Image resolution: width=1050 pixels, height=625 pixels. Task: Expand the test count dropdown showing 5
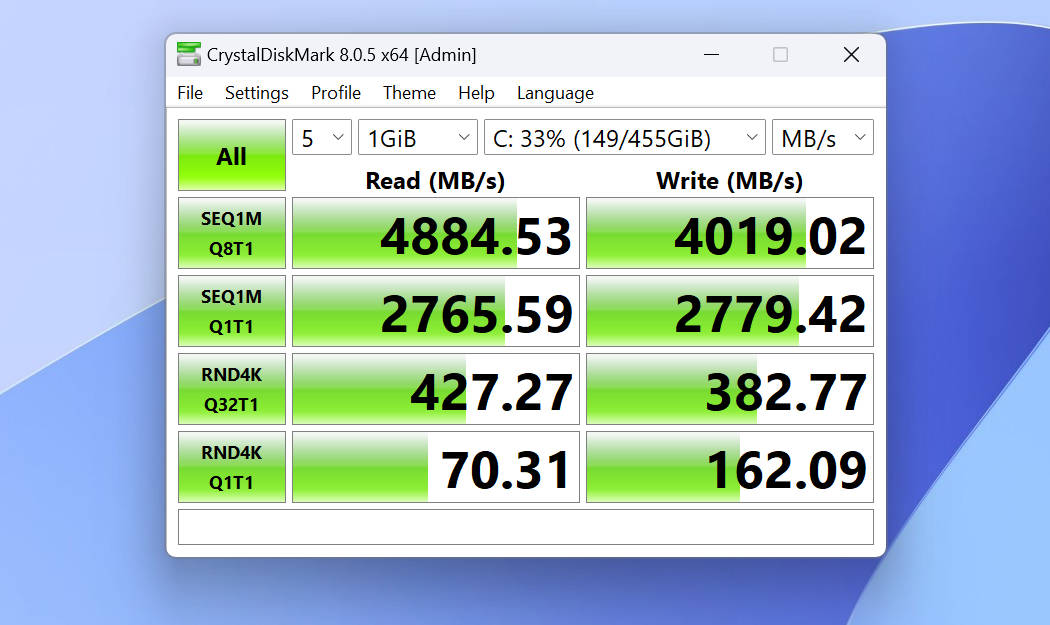point(322,137)
